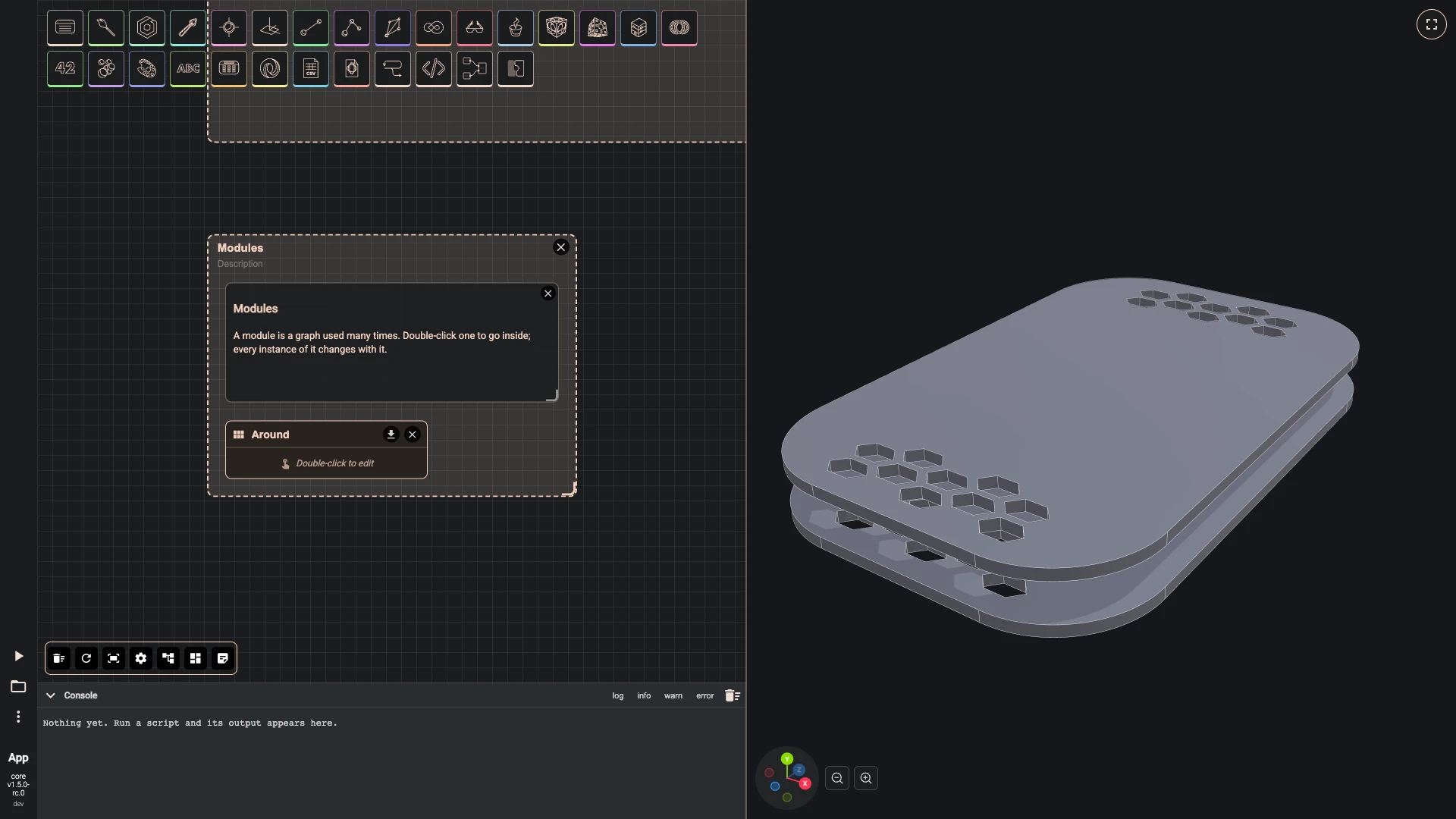Click the hexagon node icon

pyautogui.click(x=147, y=27)
